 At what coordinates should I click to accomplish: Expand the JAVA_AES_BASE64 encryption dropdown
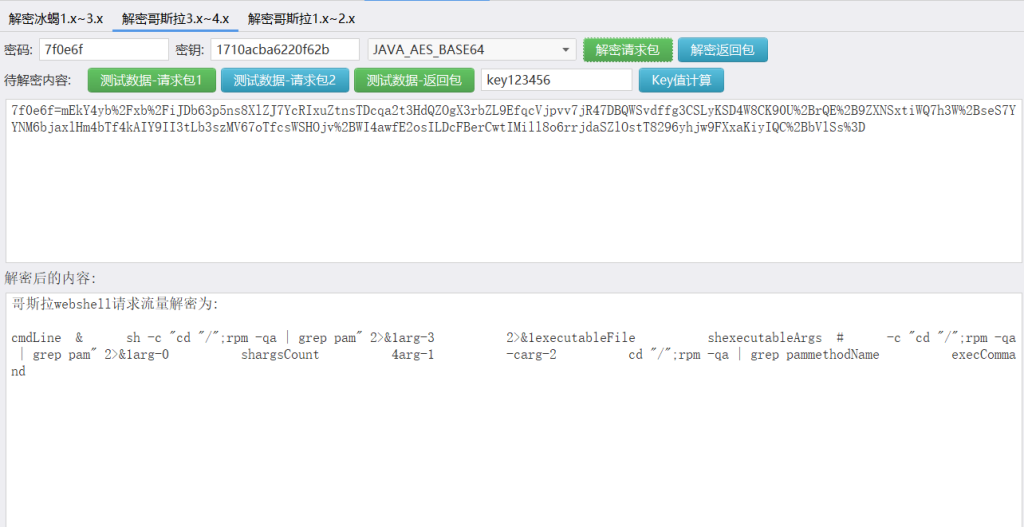566,50
